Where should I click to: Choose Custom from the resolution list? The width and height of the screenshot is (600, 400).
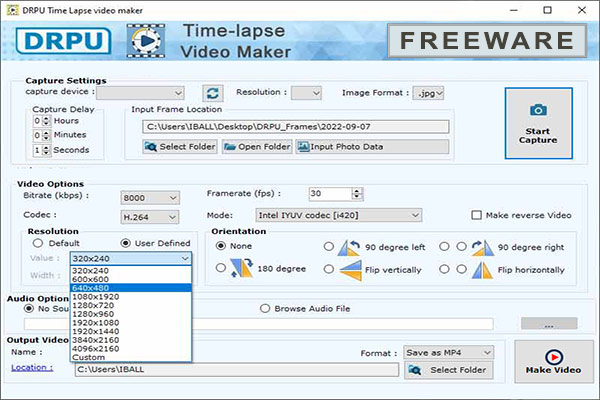[x=131, y=357]
